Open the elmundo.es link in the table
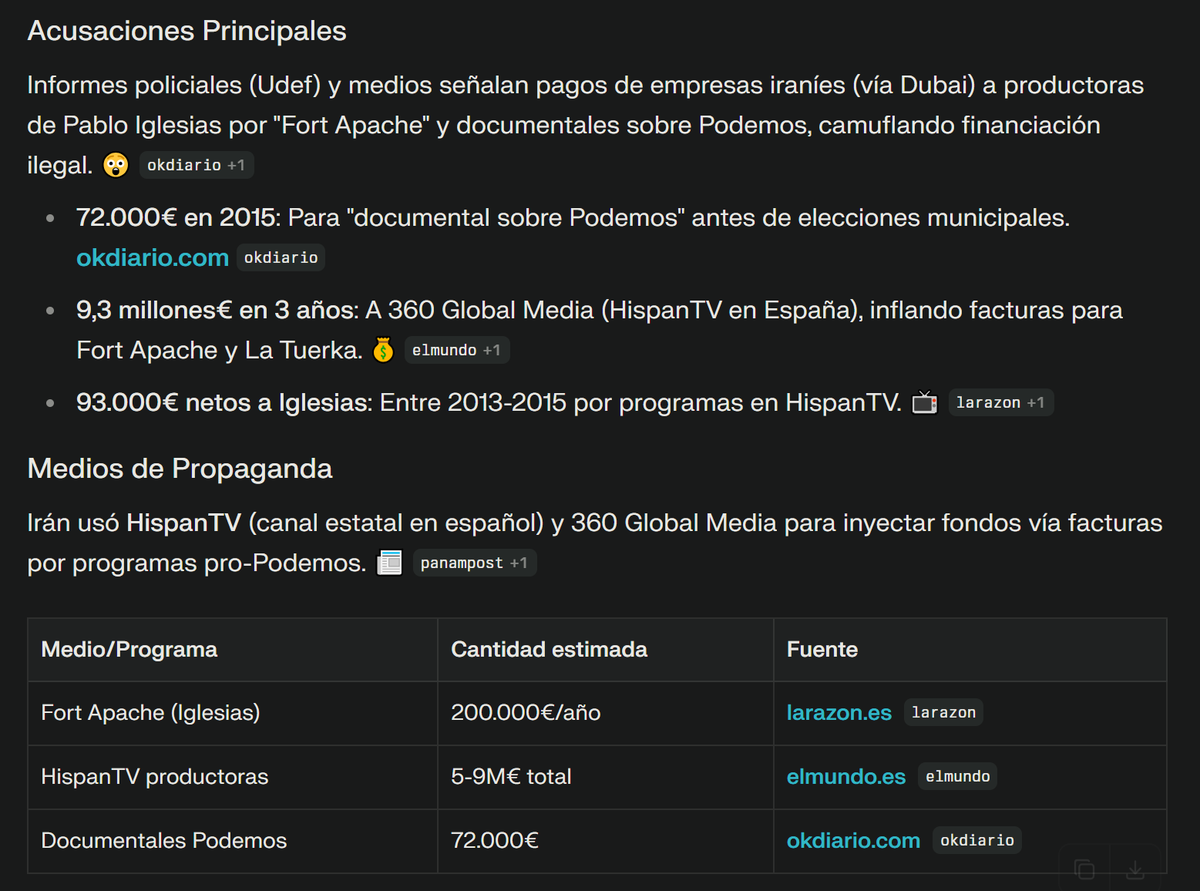Screen dimensions: 1200x891 [x=846, y=776]
